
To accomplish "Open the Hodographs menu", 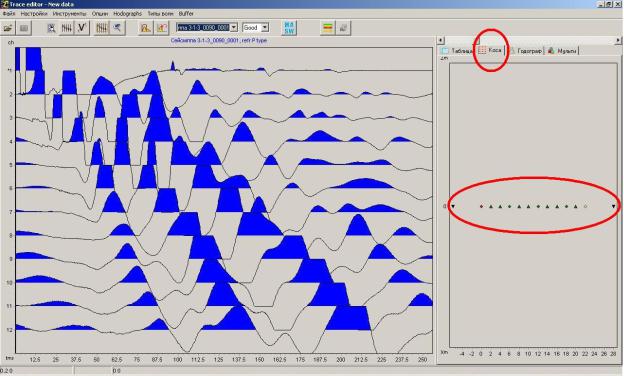I will coord(127,14).
